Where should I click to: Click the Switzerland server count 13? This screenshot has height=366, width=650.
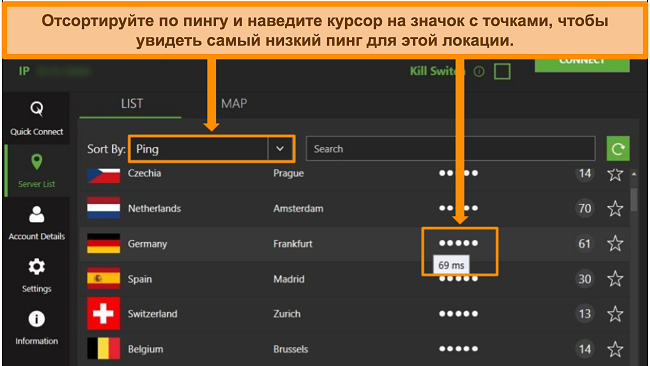pyautogui.click(x=585, y=314)
